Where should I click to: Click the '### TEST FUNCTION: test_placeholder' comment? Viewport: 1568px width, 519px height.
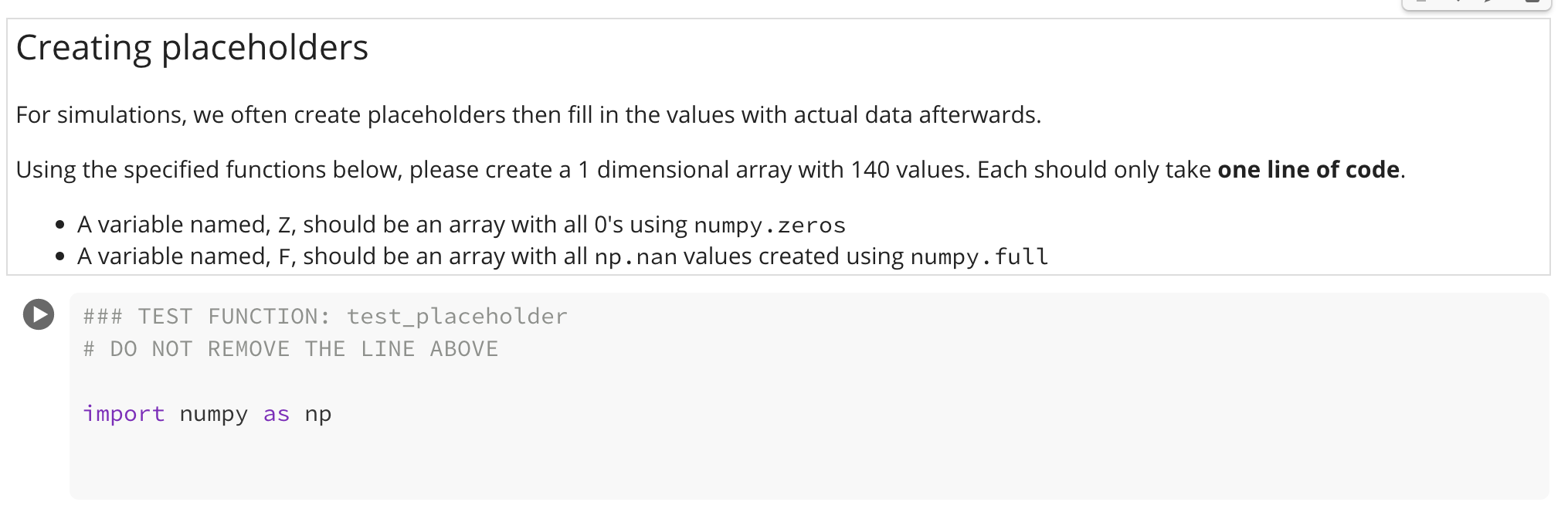[x=324, y=315]
